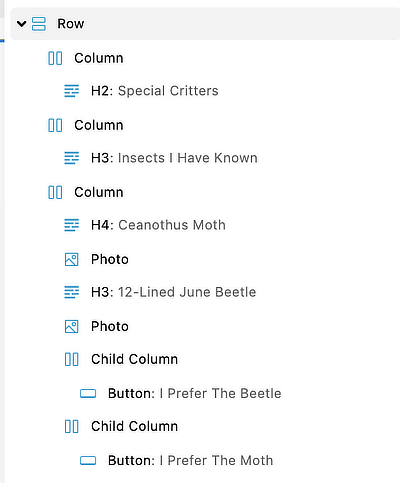400x483 pixels.
Task: Select H3: 12-Lined June Beetle heading
Action: pos(174,292)
